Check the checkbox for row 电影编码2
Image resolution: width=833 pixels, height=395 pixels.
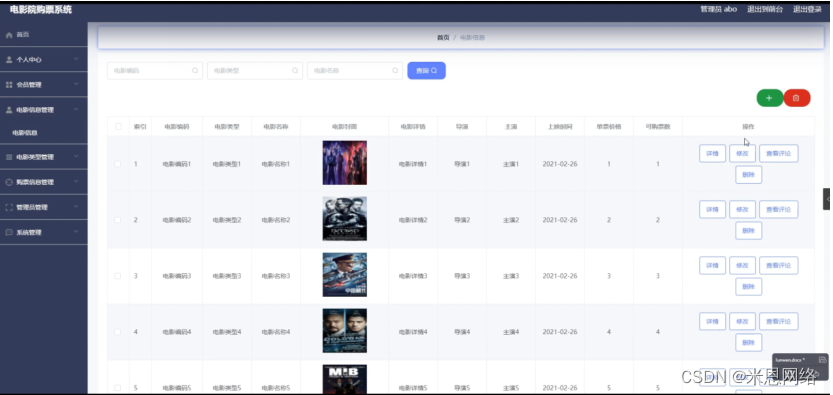pos(118,220)
